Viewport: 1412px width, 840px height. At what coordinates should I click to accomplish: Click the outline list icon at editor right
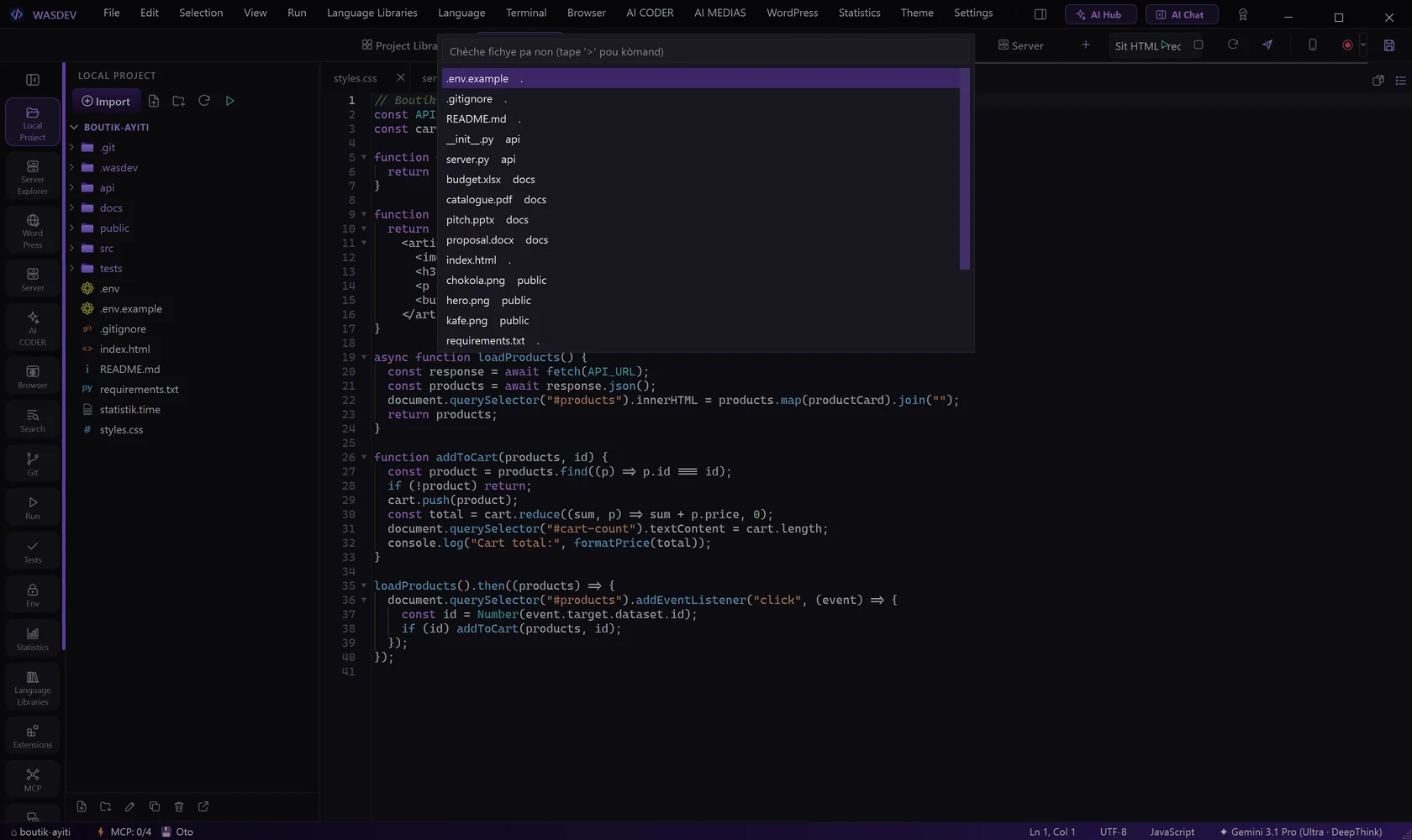pos(1400,80)
